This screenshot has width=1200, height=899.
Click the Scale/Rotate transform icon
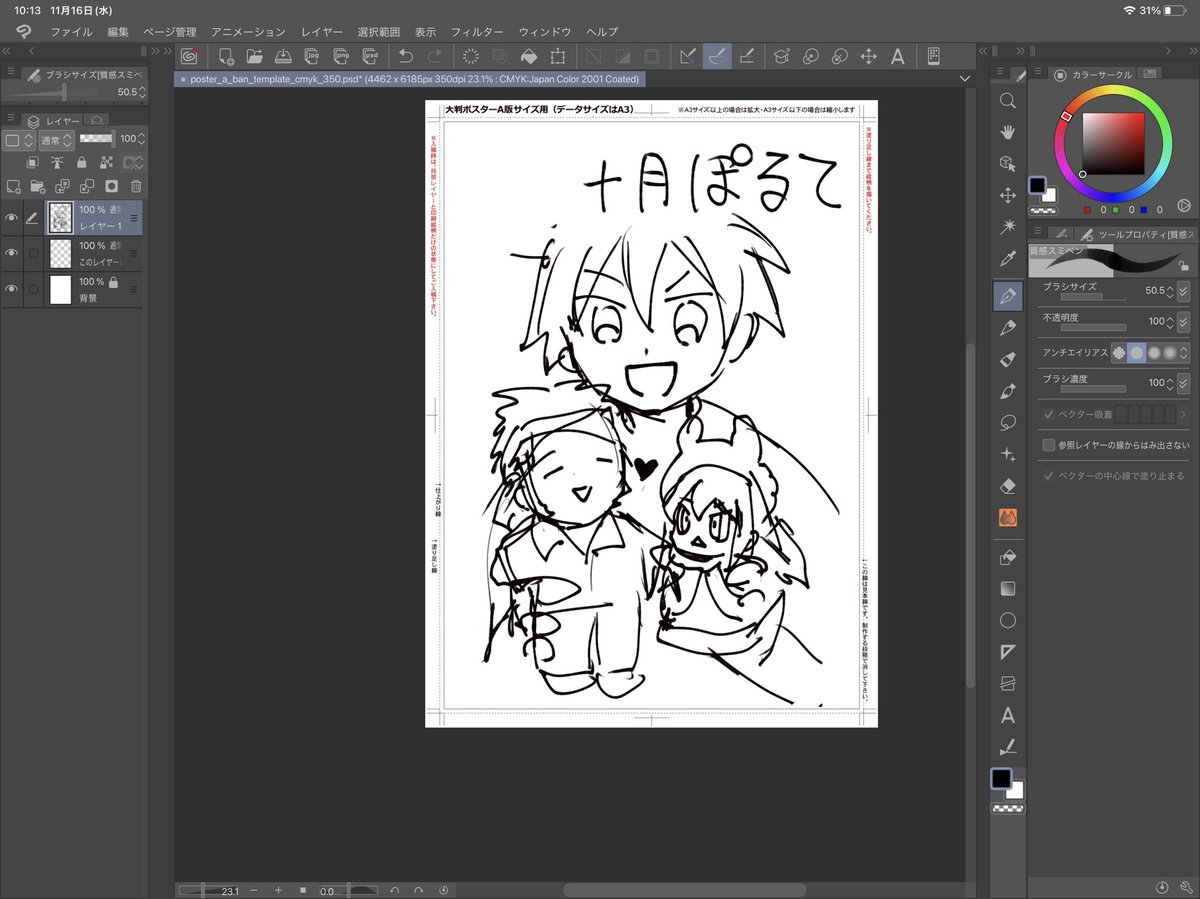tap(558, 56)
